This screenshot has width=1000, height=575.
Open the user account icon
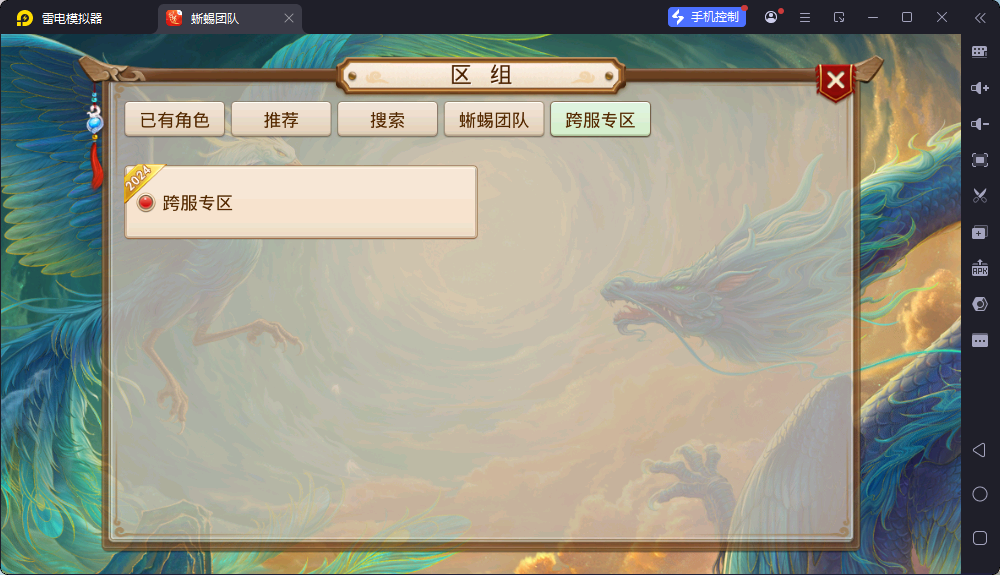(771, 17)
